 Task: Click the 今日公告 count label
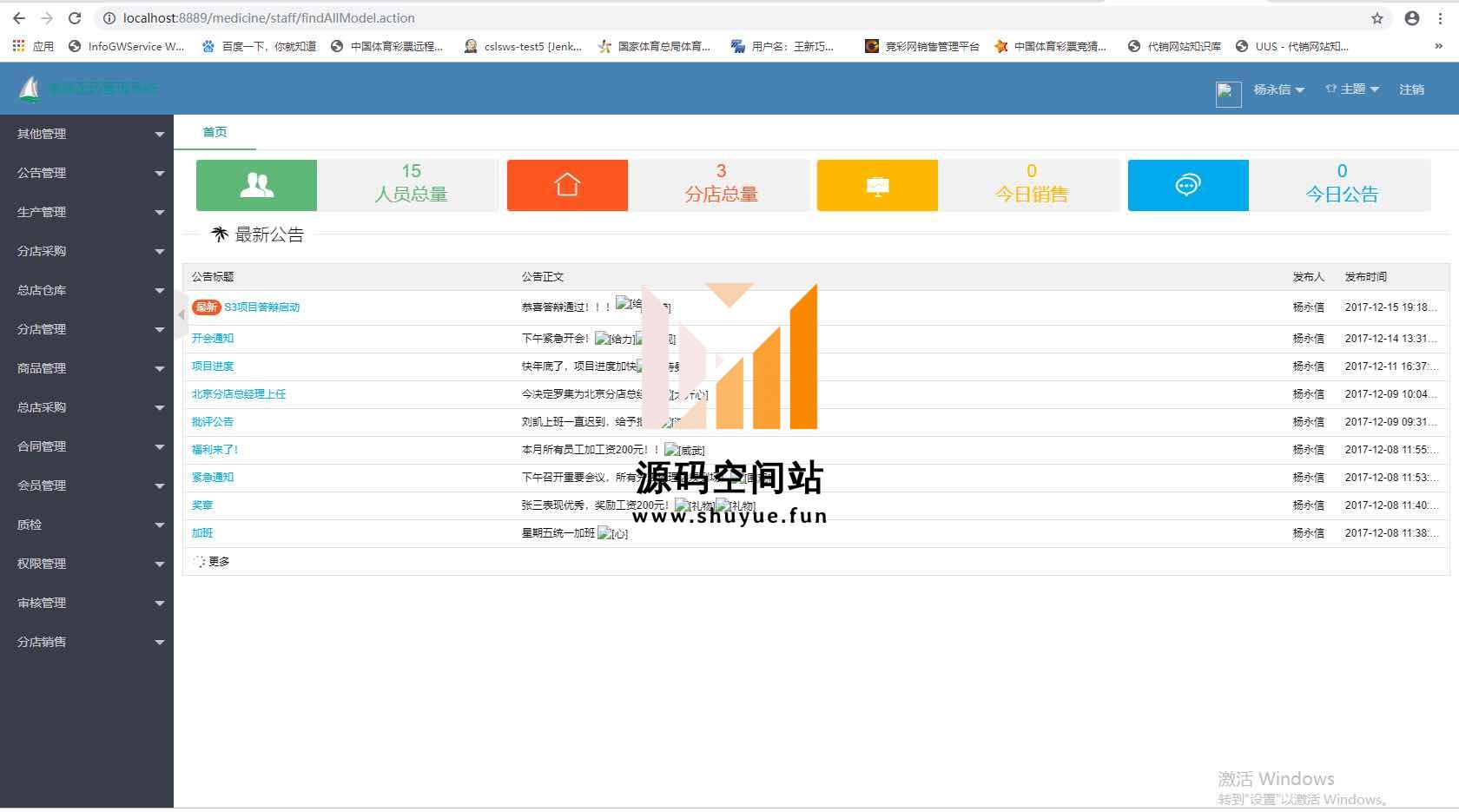(1342, 195)
